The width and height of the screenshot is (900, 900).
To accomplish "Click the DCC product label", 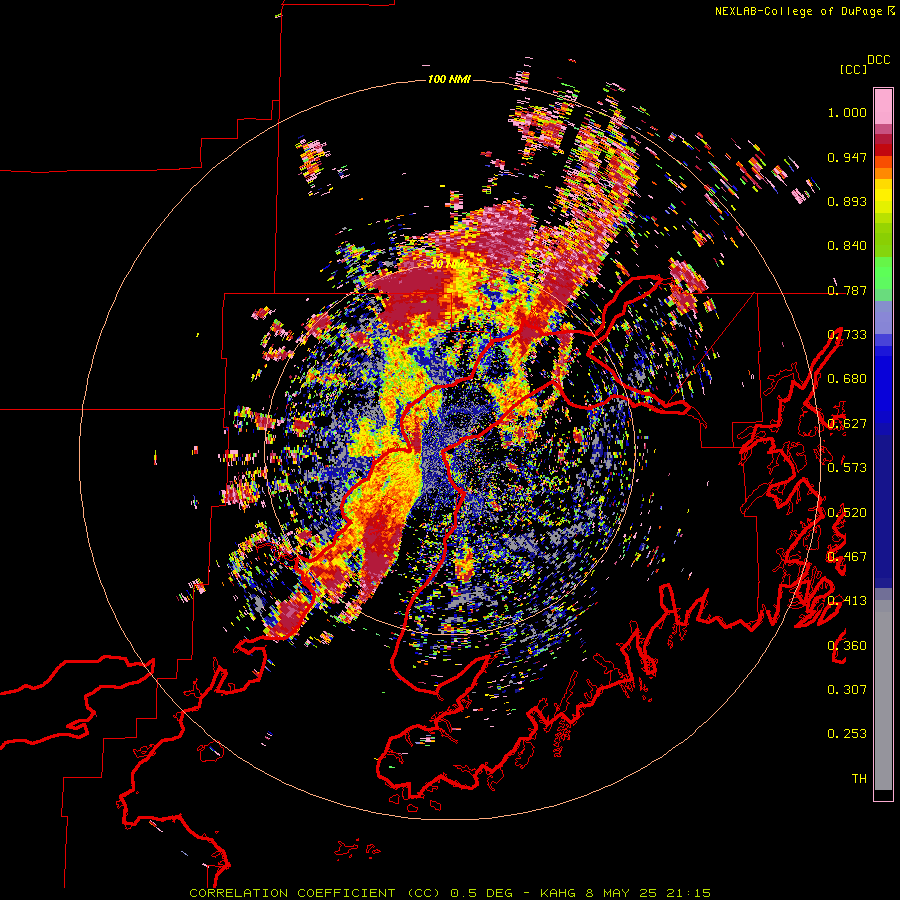I will (879, 60).
